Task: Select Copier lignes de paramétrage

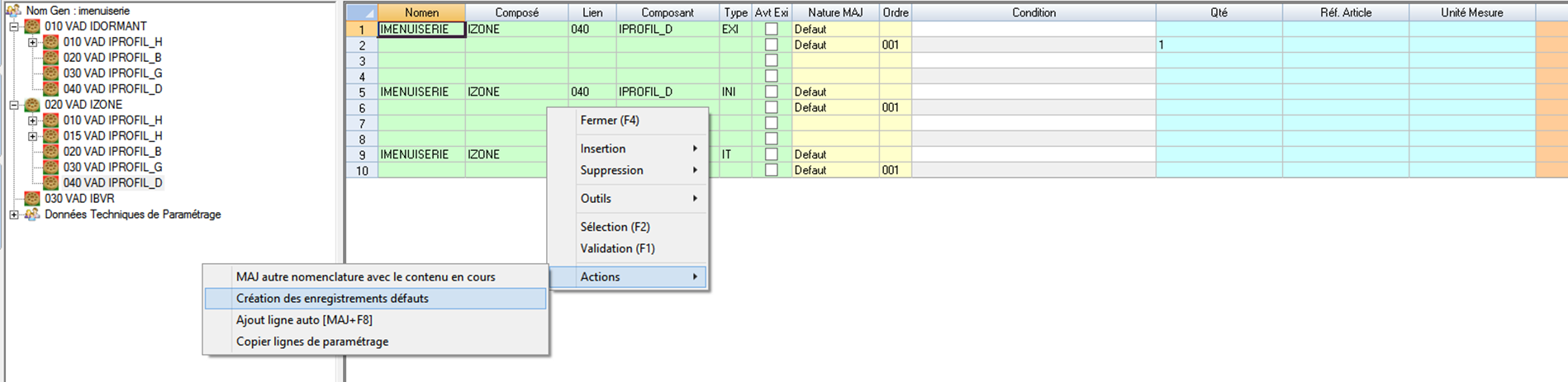Action: pyautogui.click(x=312, y=342)
